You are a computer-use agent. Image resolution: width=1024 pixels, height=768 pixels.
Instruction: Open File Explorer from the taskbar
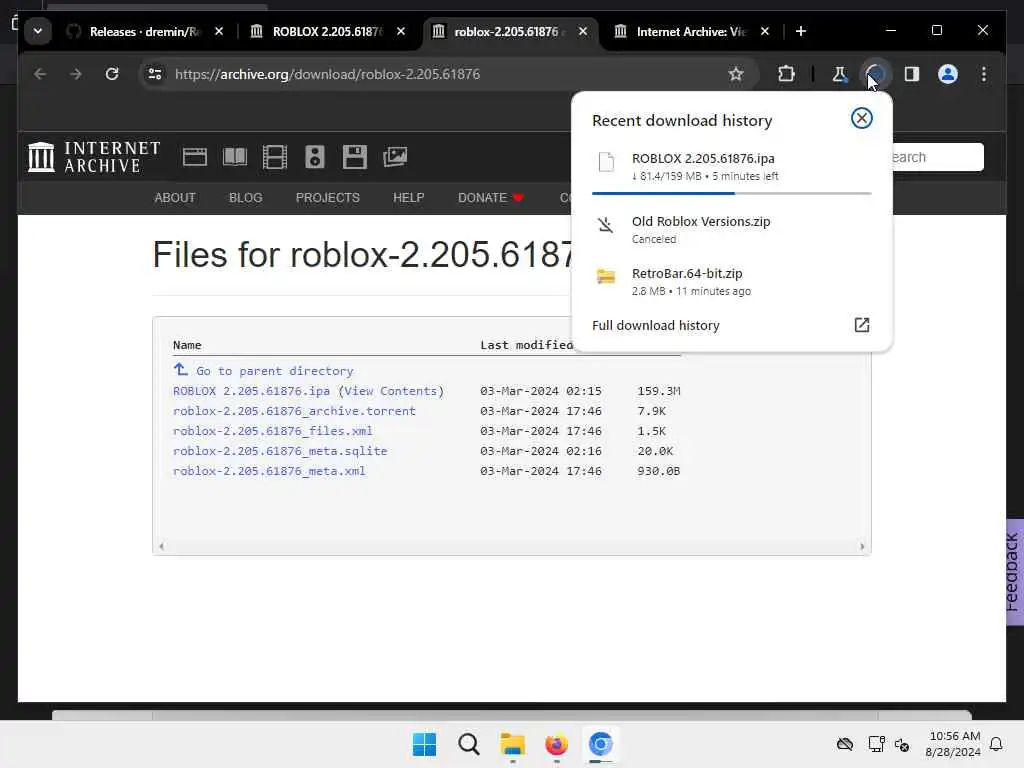click(x=513, y=744)
